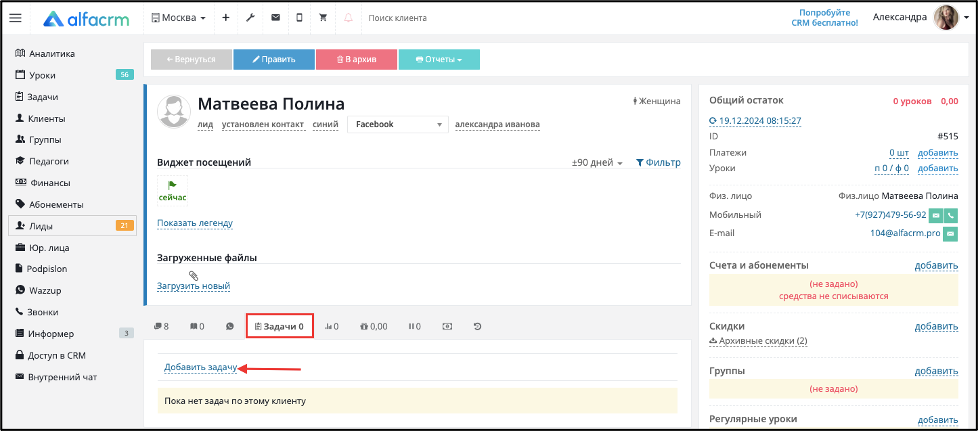Click the Править button
Screen dimensions: 979x431
[273, 59]
